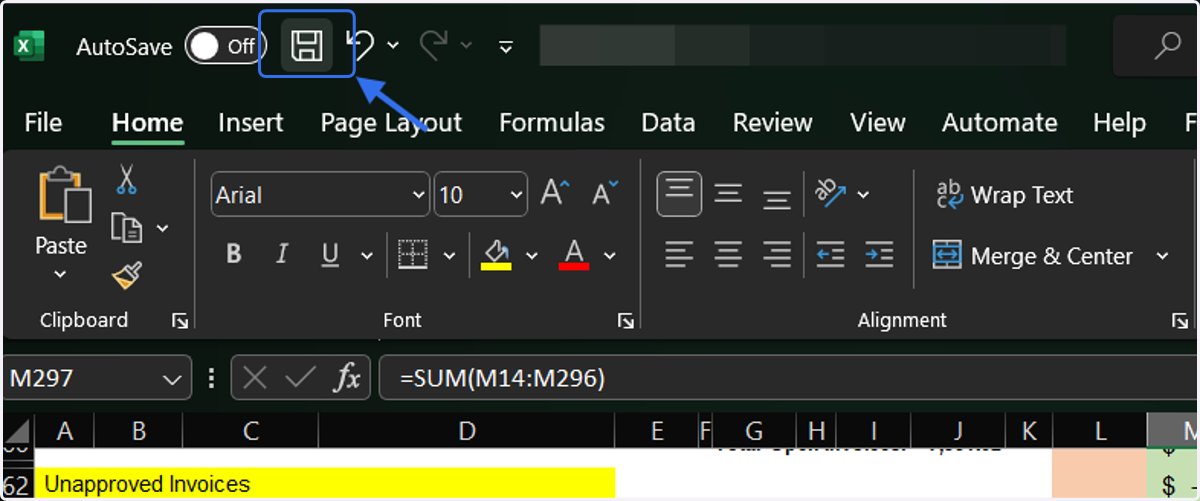Open Font settings dialog launcher
The image size is (1200, 501).
(x=626, y=321)
